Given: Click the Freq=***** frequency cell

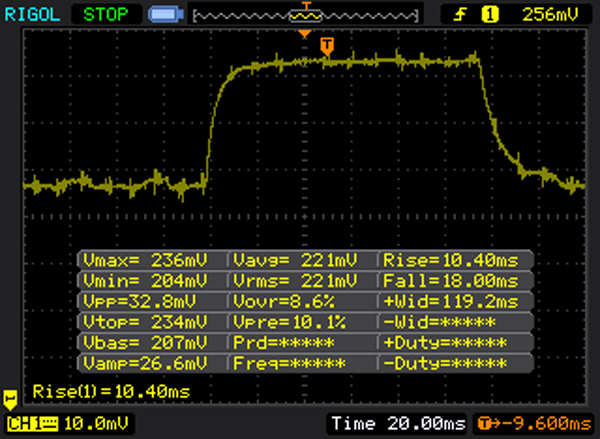Looking at the screenshot, I should click(x=289, y=363).
